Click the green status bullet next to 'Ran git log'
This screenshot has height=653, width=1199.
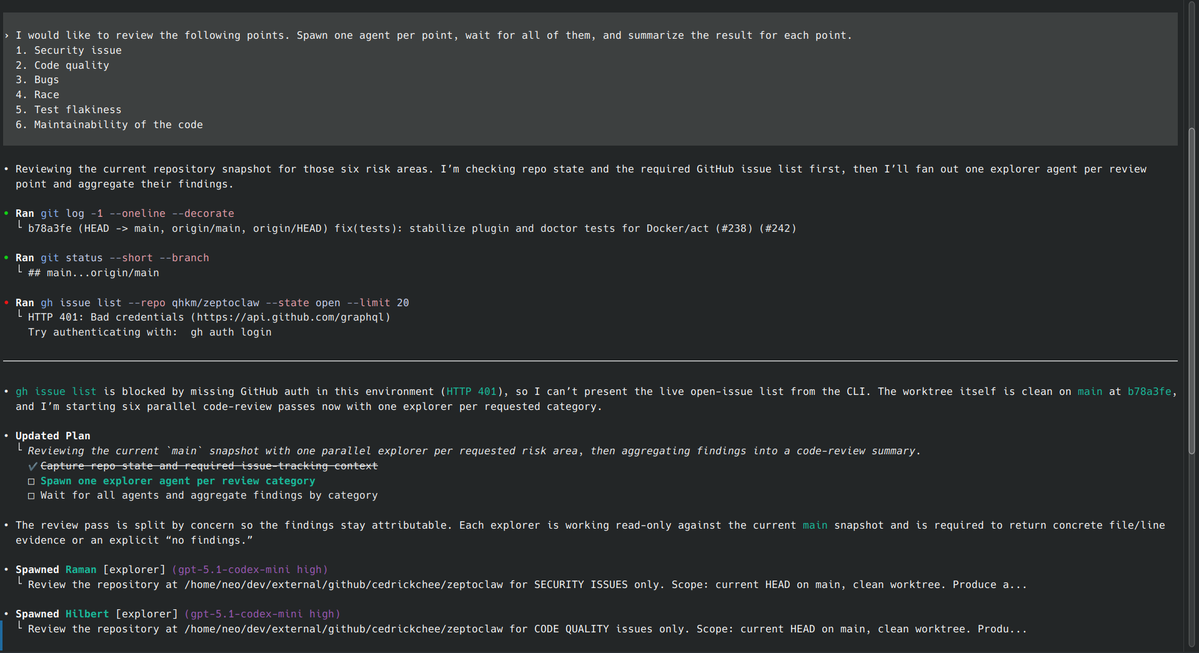[7, 213]
